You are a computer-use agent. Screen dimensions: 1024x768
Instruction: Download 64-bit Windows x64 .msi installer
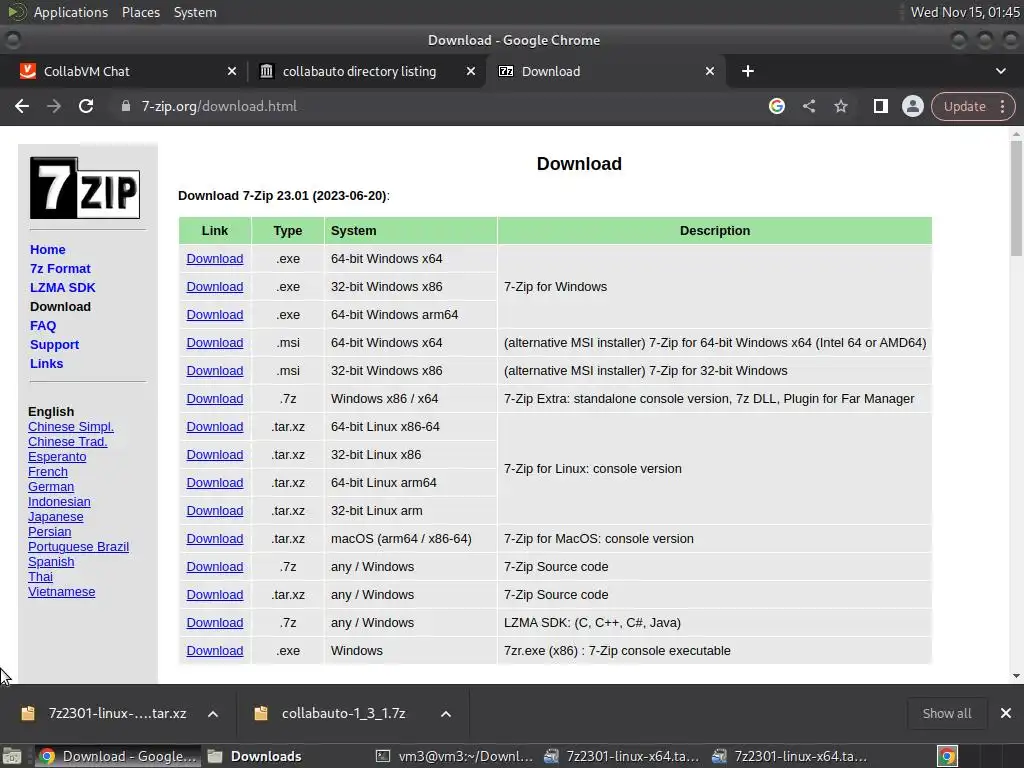click(215, 343)
